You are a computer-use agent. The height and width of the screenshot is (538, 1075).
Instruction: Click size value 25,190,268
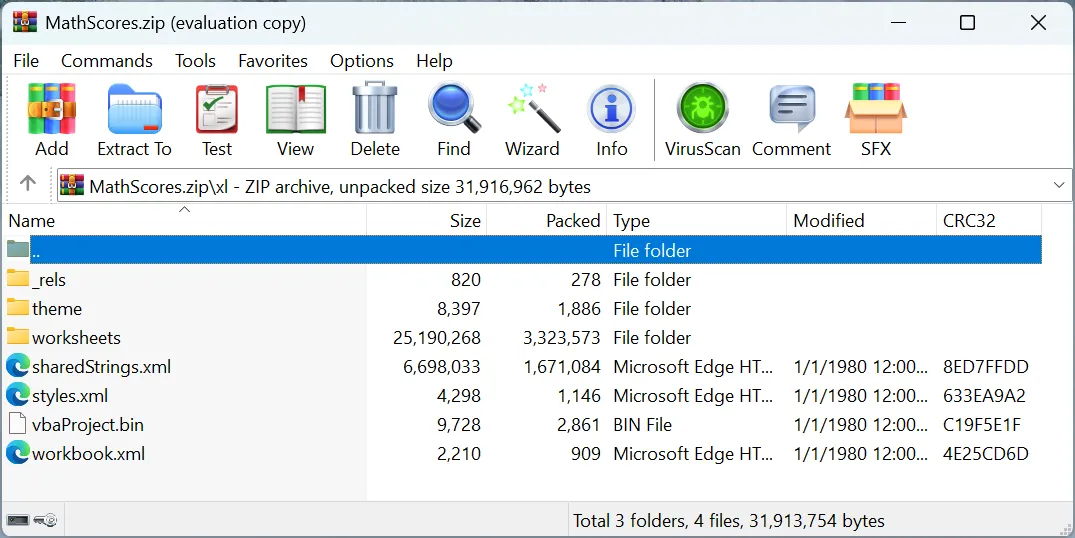[x=437, y=338]
